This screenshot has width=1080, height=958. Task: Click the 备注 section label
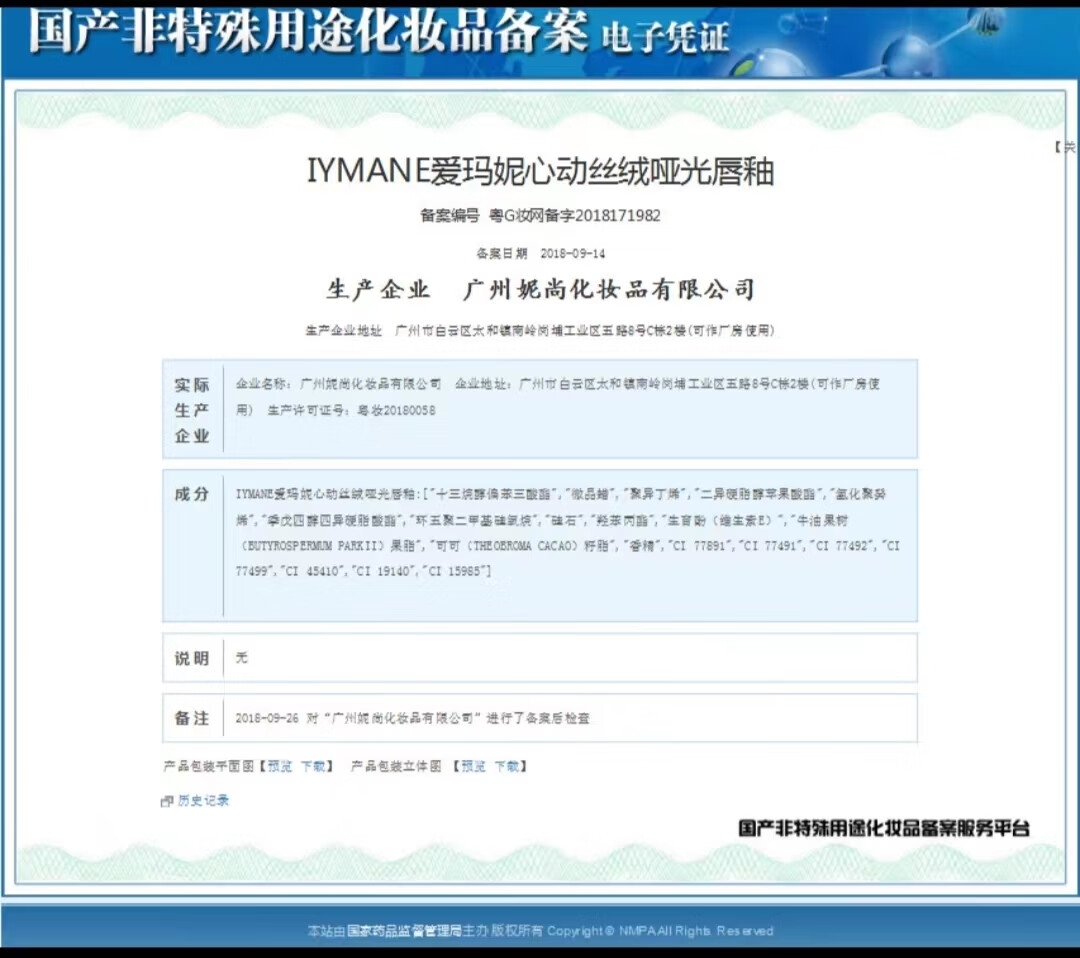191,718
